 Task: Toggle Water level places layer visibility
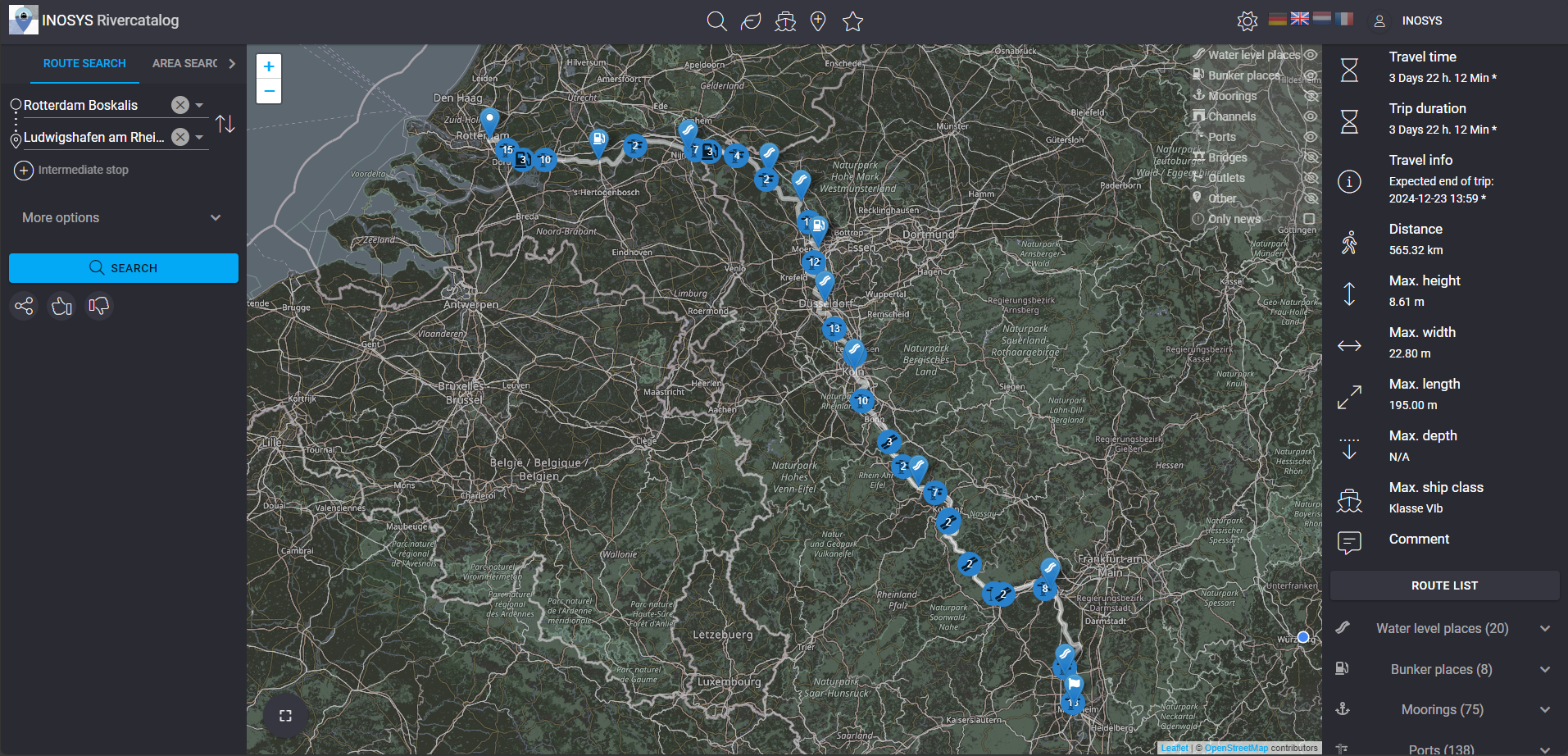1311,55
